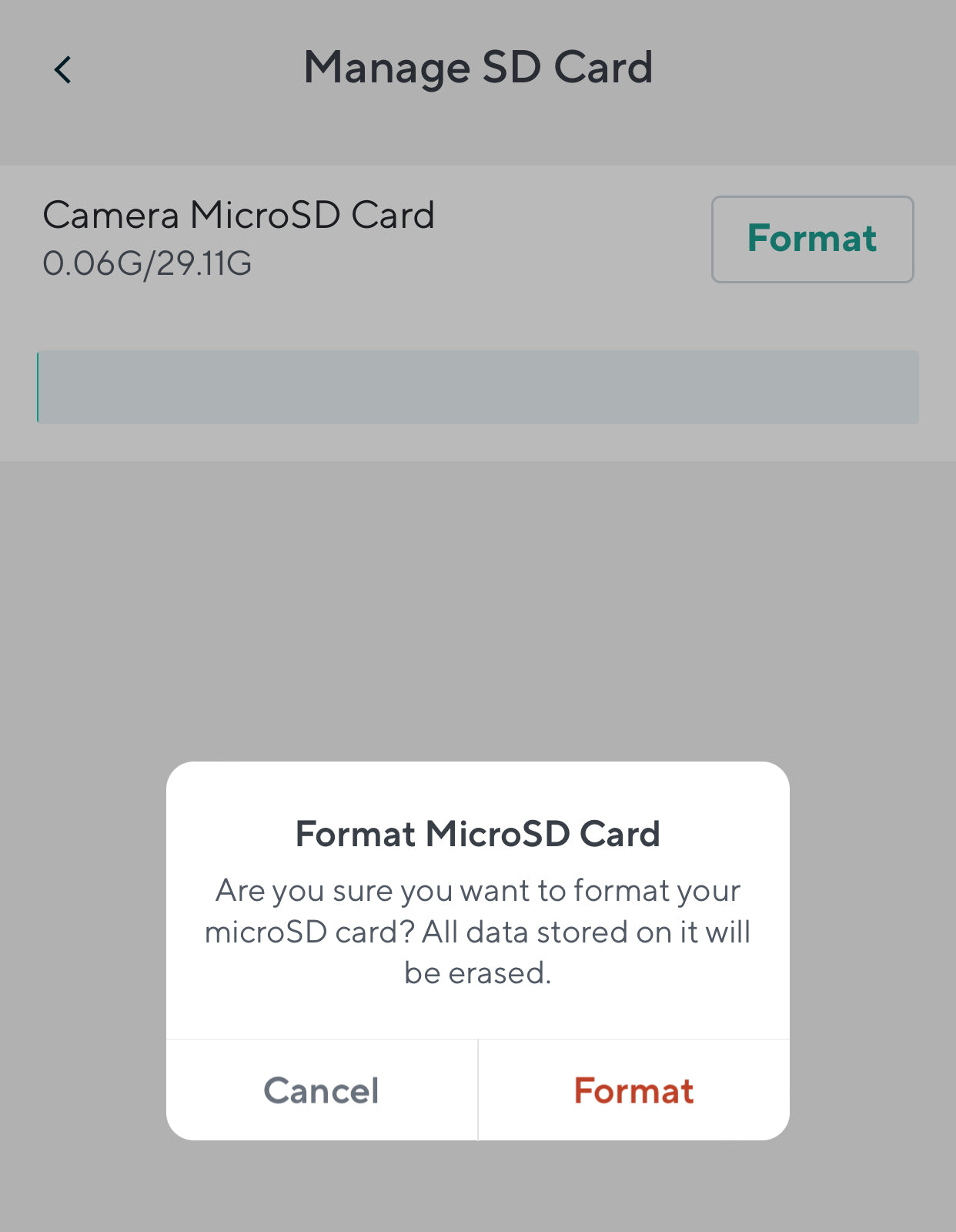Tap the divider between Cancel and Format

(478, 1090)
